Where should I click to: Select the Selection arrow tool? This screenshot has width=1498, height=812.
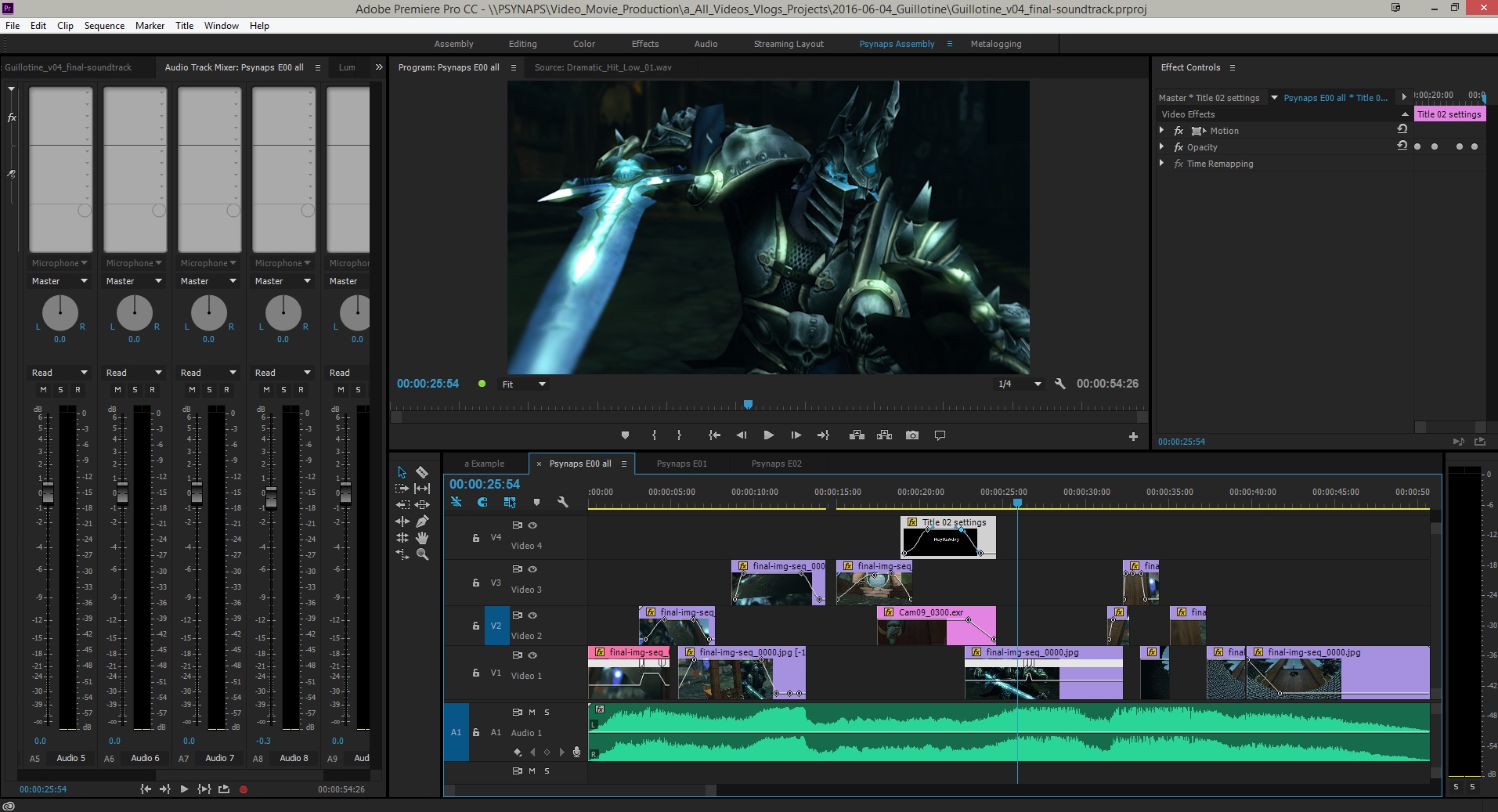point(402,472)
